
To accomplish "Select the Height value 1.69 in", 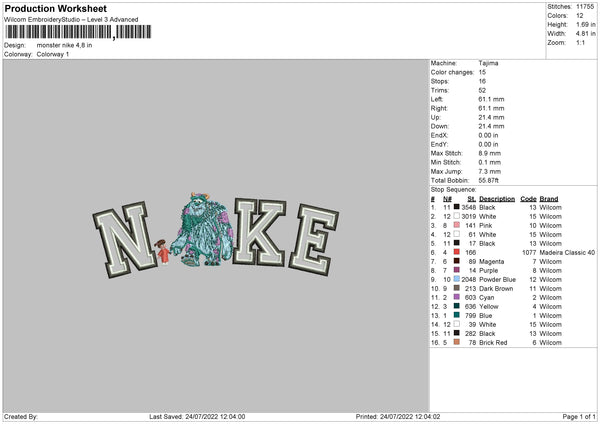I will coord(585,24).
